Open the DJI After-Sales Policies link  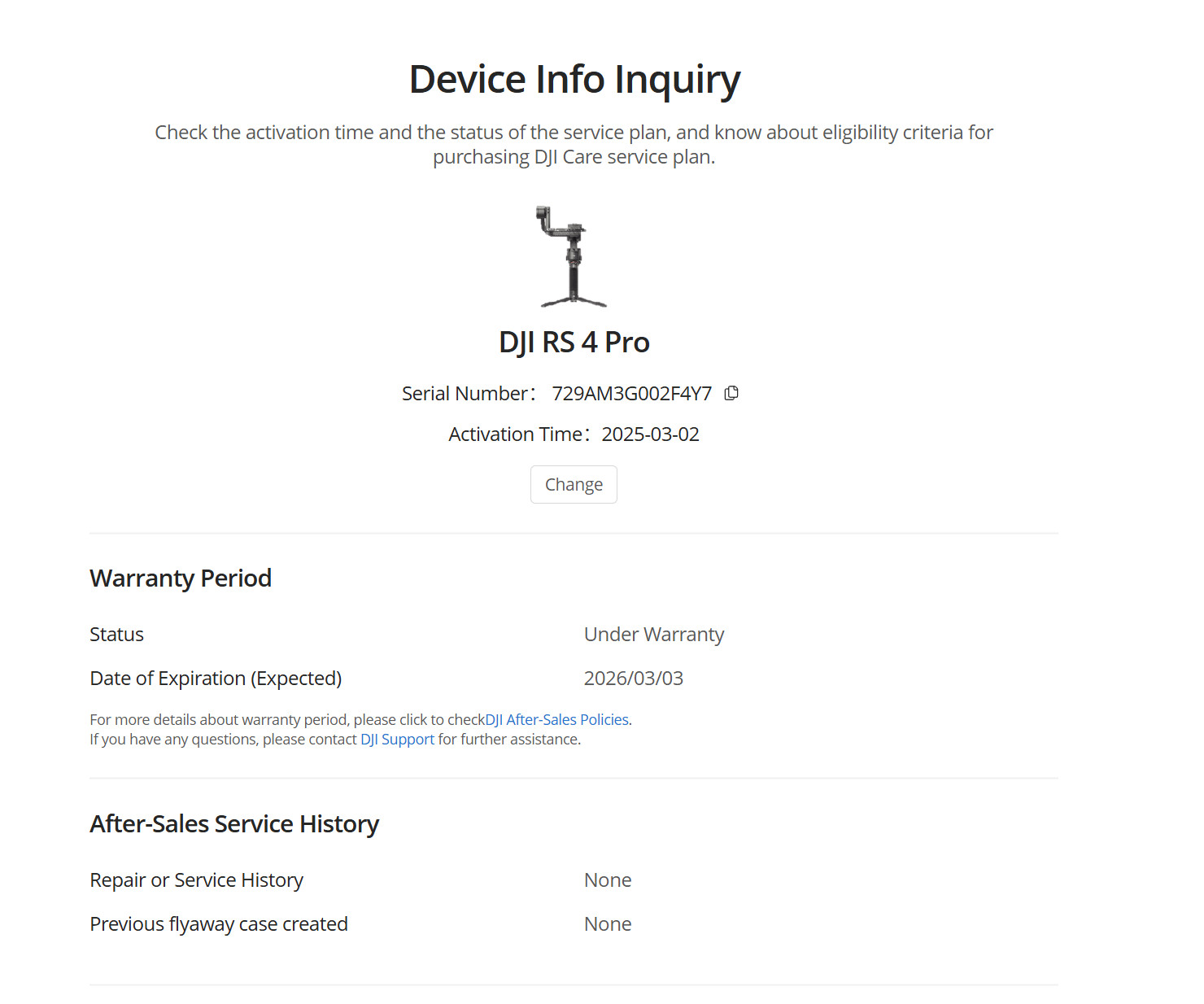point(556,719)
